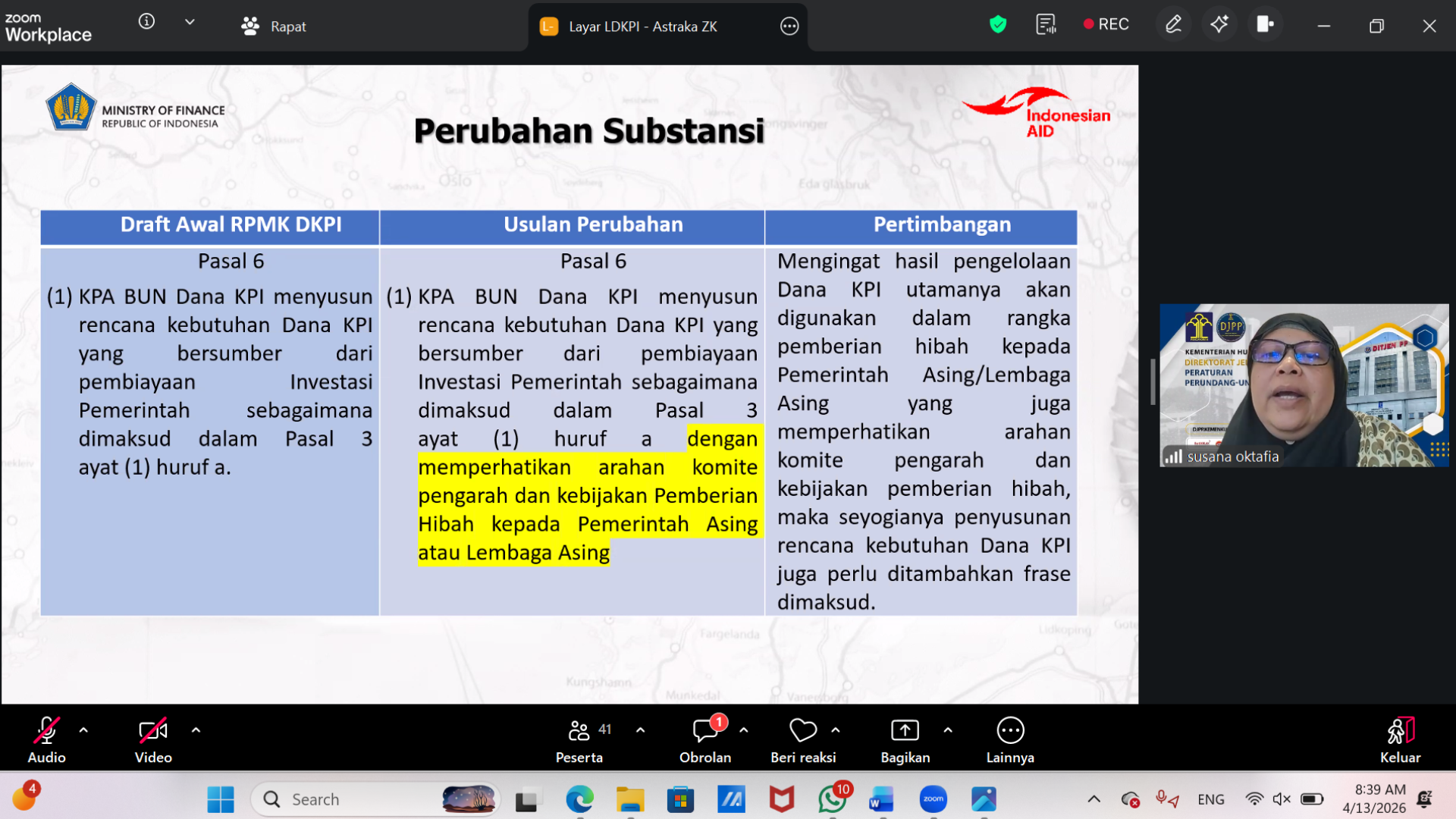Screen dimensions: 1456x819
Task: Open the encryption shield security icon
Action: pos(998,25)
